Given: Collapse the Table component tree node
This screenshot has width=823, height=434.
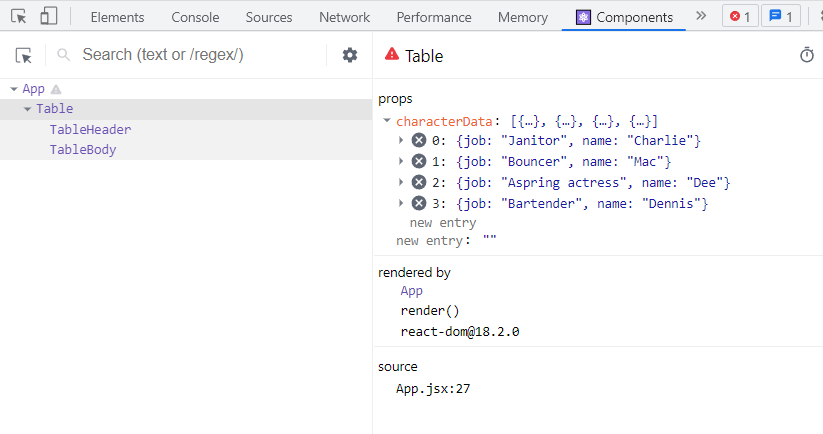Looking at the screenshot, I should (27, 108).
